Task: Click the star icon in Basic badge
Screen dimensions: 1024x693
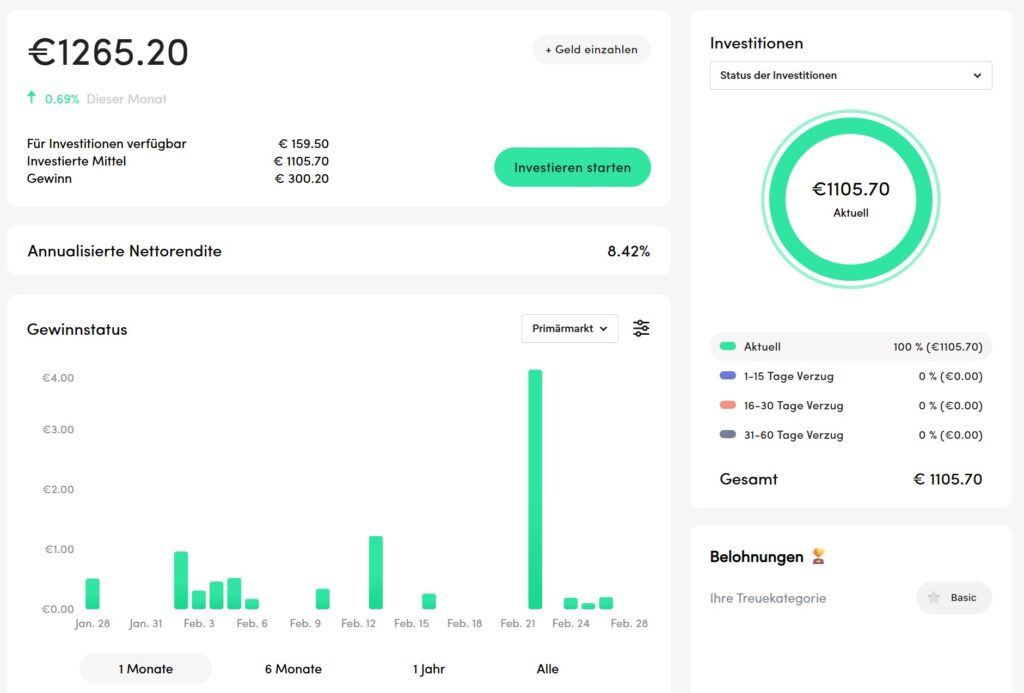Action: point(934,597)
